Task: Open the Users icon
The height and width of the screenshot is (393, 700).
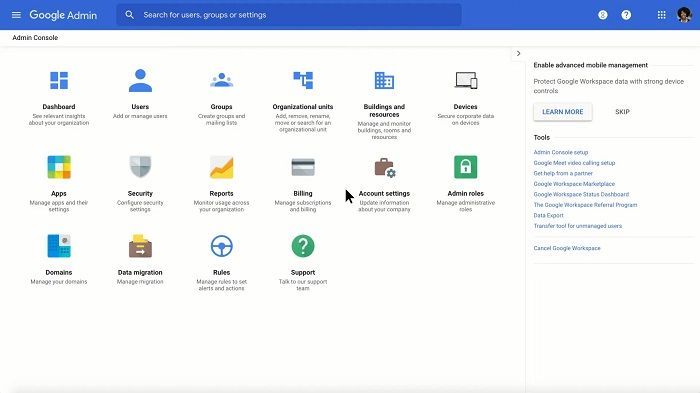Action: point(140,80)
